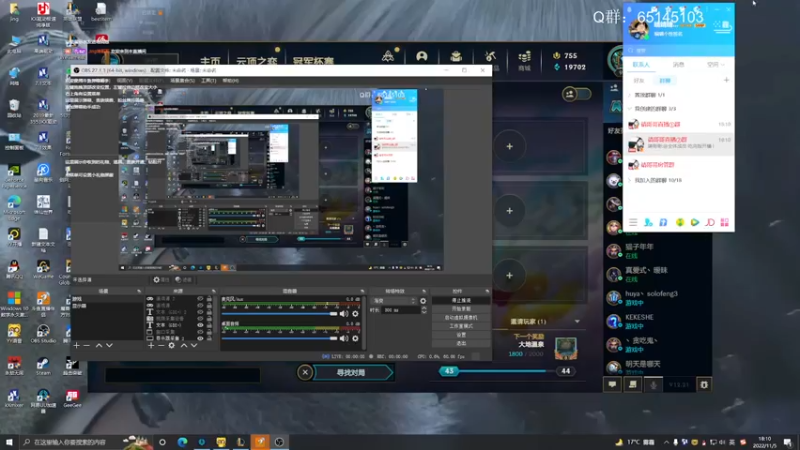Open League client missions icon at bottom
800x450 pixels.
coord(633,385)
